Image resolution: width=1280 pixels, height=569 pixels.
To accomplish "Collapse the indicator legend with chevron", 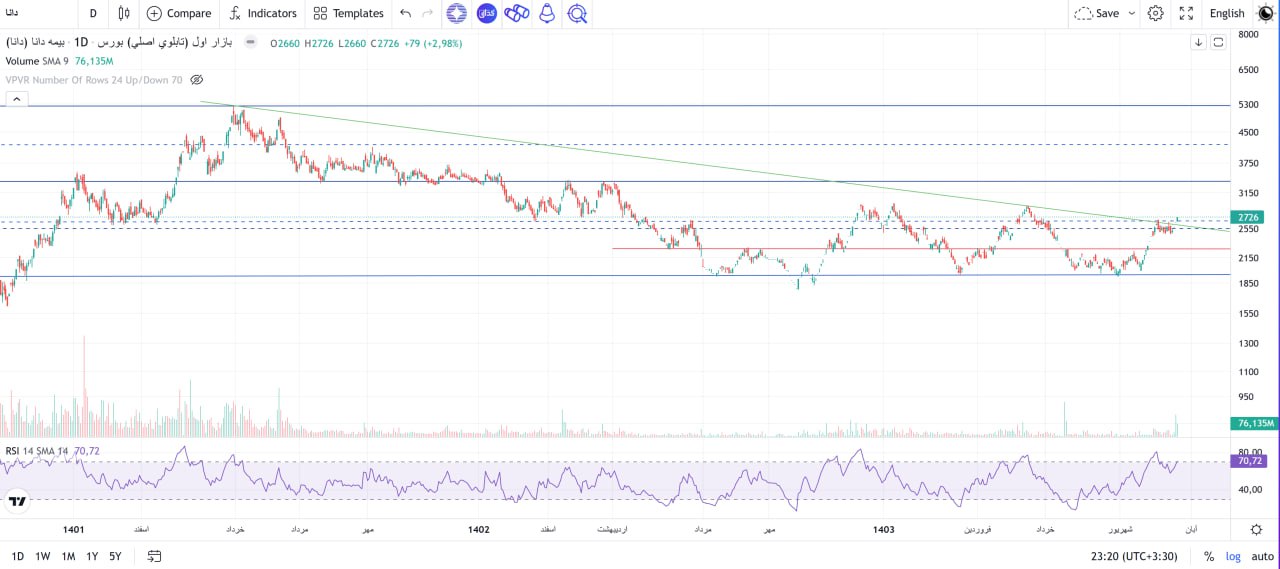I will tap(17, 99).
